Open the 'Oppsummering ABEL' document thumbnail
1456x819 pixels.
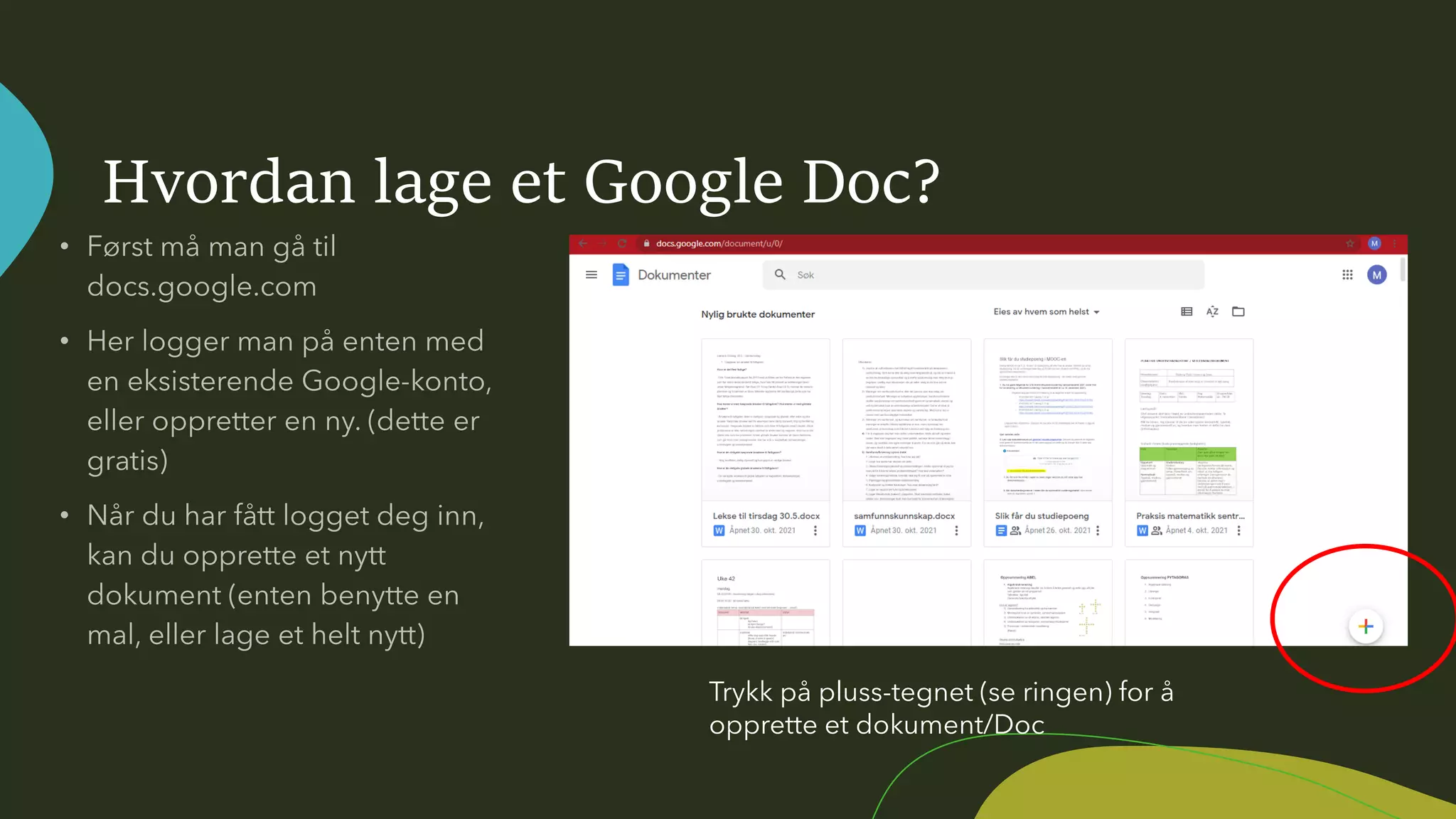pos(1048,603)
